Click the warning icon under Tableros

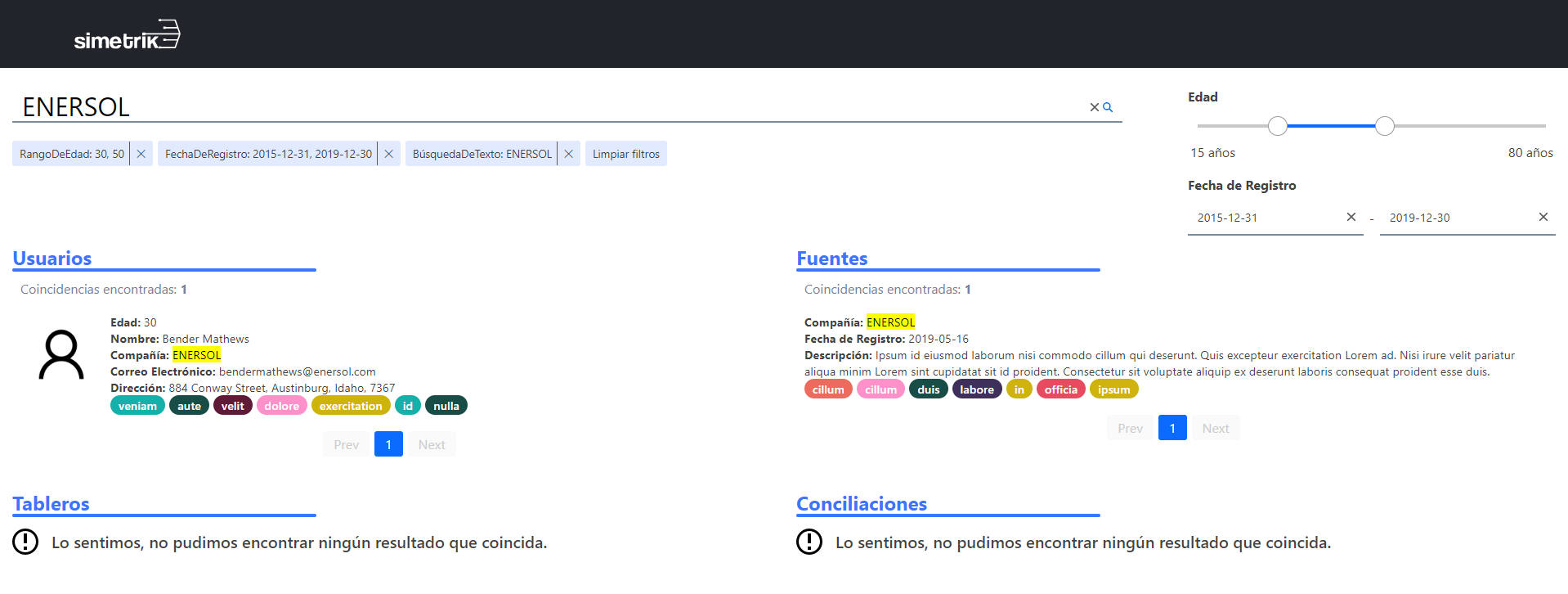click(x=25, y=542)
